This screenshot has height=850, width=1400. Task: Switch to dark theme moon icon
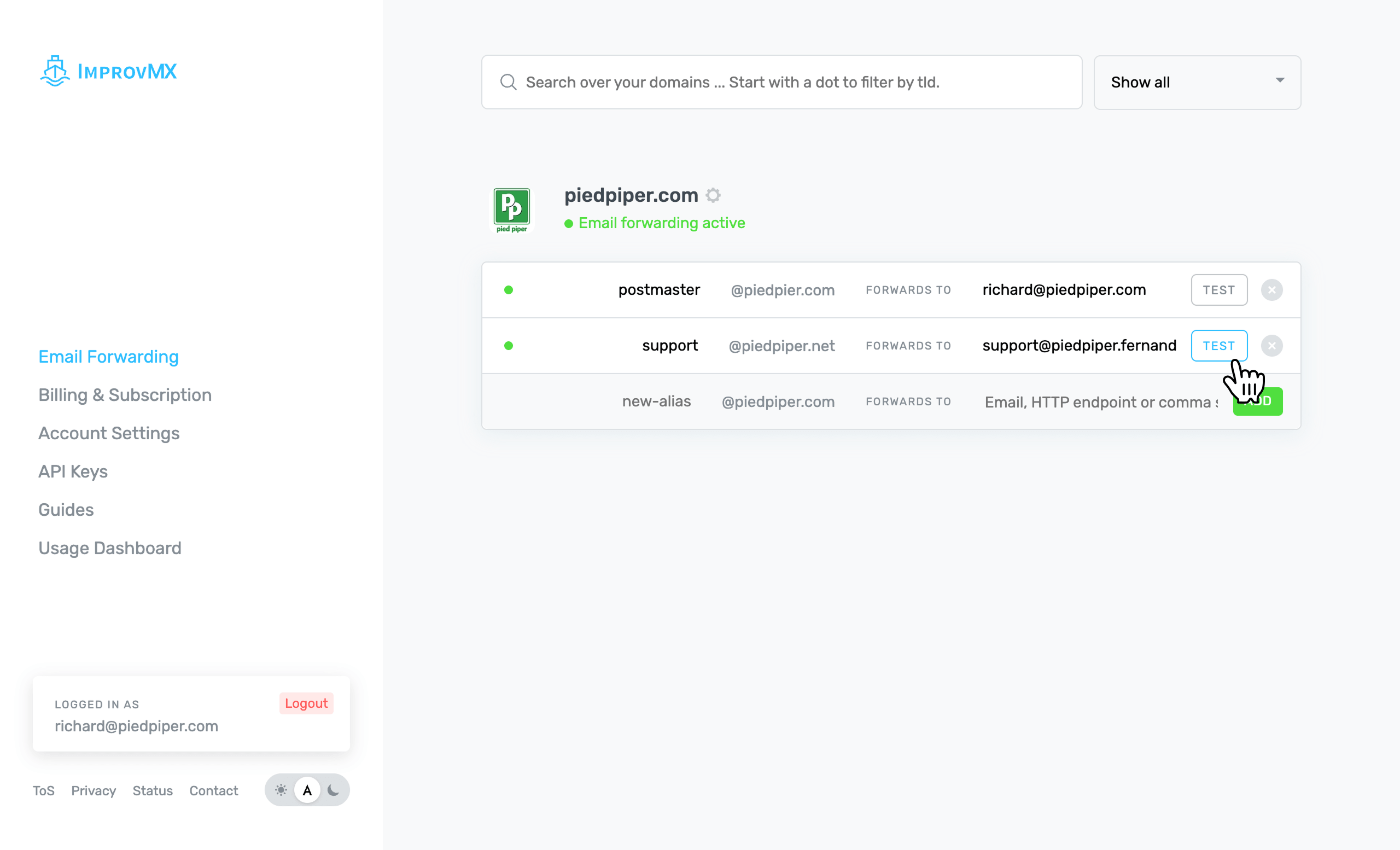(x=334, y=790)
